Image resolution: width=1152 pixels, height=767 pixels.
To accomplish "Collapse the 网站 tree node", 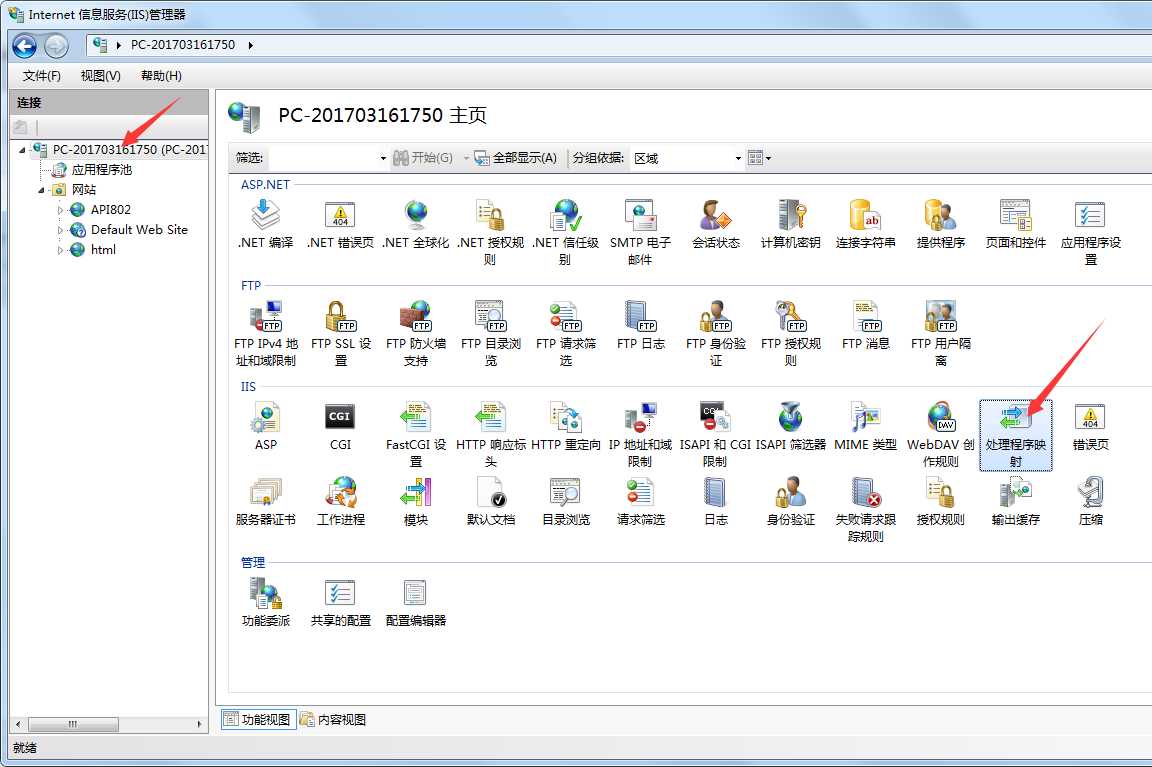I will tap(41, 190).
